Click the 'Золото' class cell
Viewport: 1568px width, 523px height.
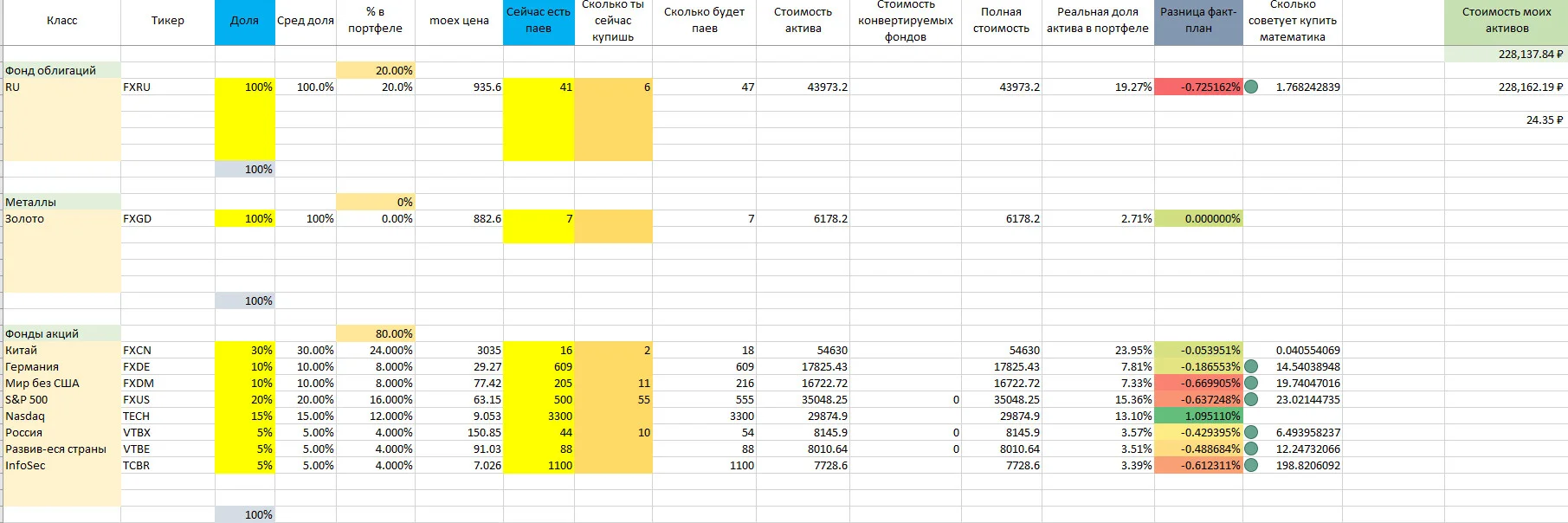click(x=62, y=218)
